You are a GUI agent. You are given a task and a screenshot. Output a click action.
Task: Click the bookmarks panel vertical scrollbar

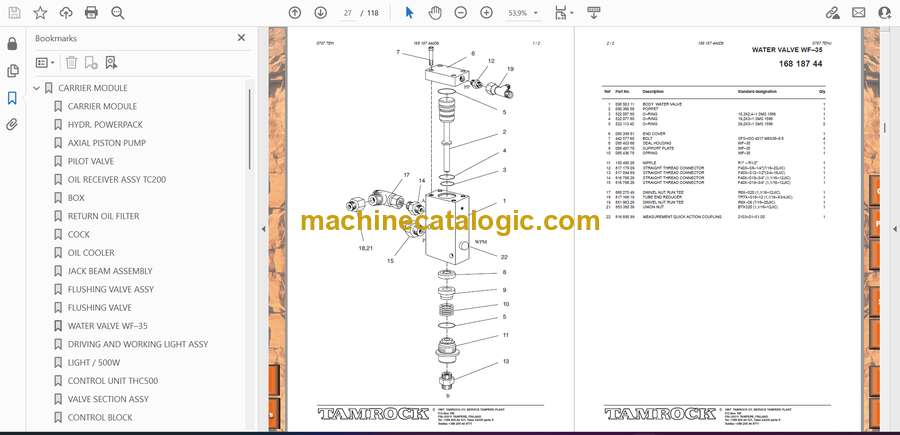click(x=250, y=129)
